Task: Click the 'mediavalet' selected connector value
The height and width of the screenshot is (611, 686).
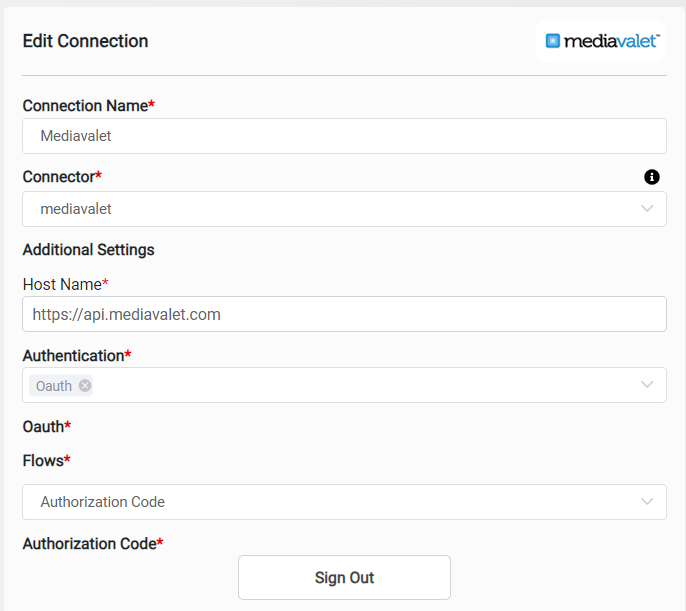Action: (76, 209)
